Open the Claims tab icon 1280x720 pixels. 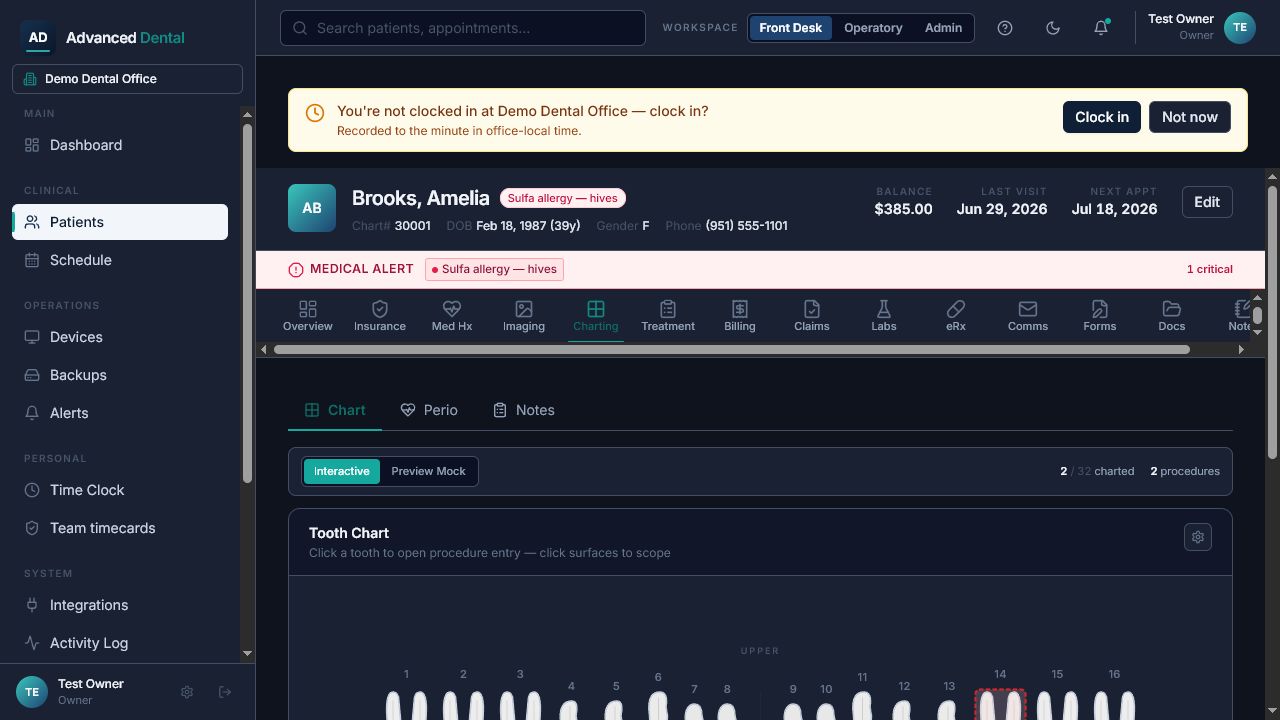(x=812, y=309)
